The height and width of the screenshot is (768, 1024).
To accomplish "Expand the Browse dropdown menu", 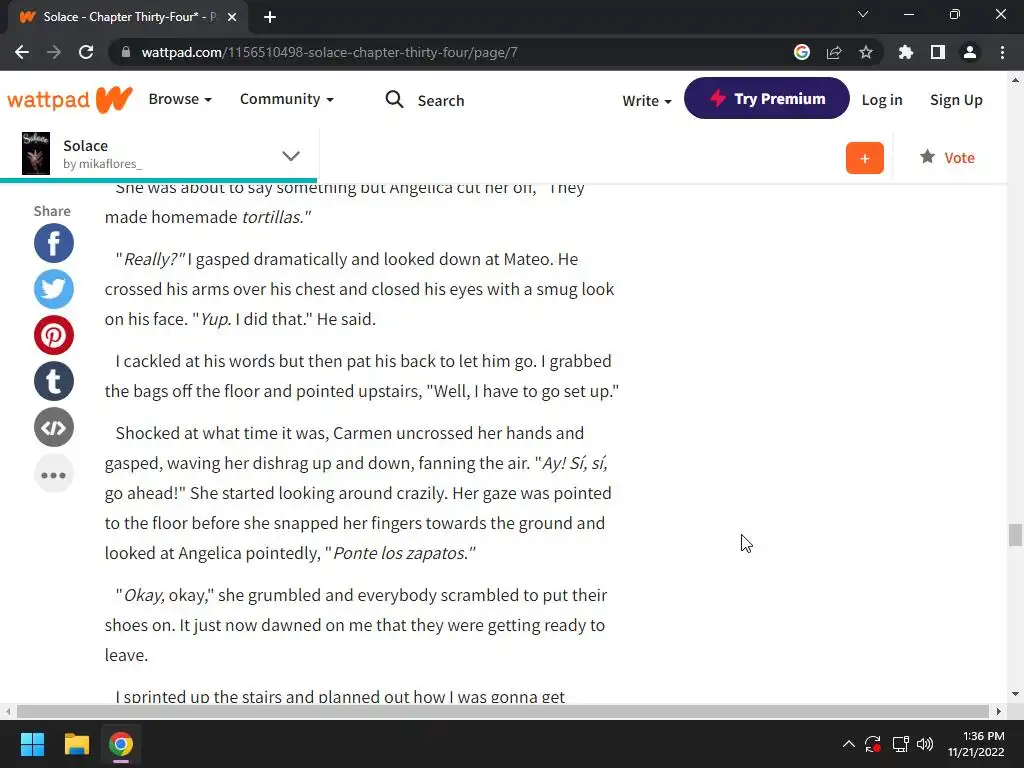I will [180, 99].
